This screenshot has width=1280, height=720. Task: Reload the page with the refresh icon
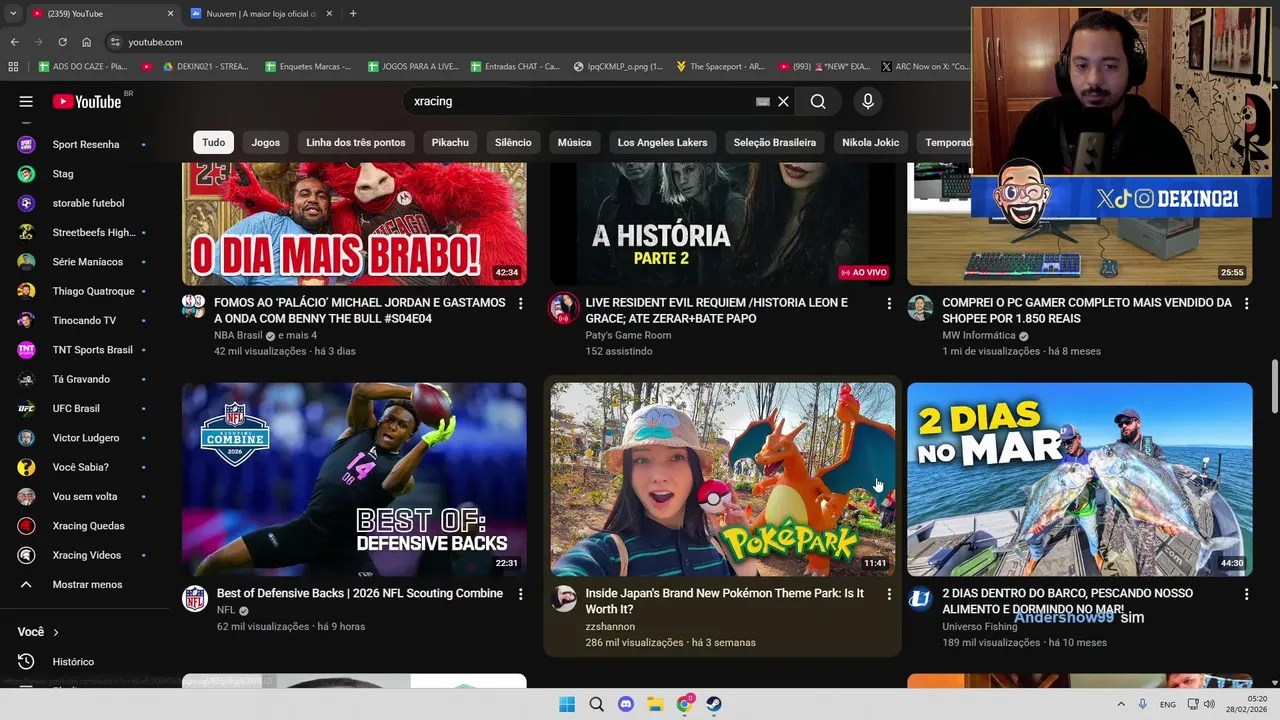(62, 42)
